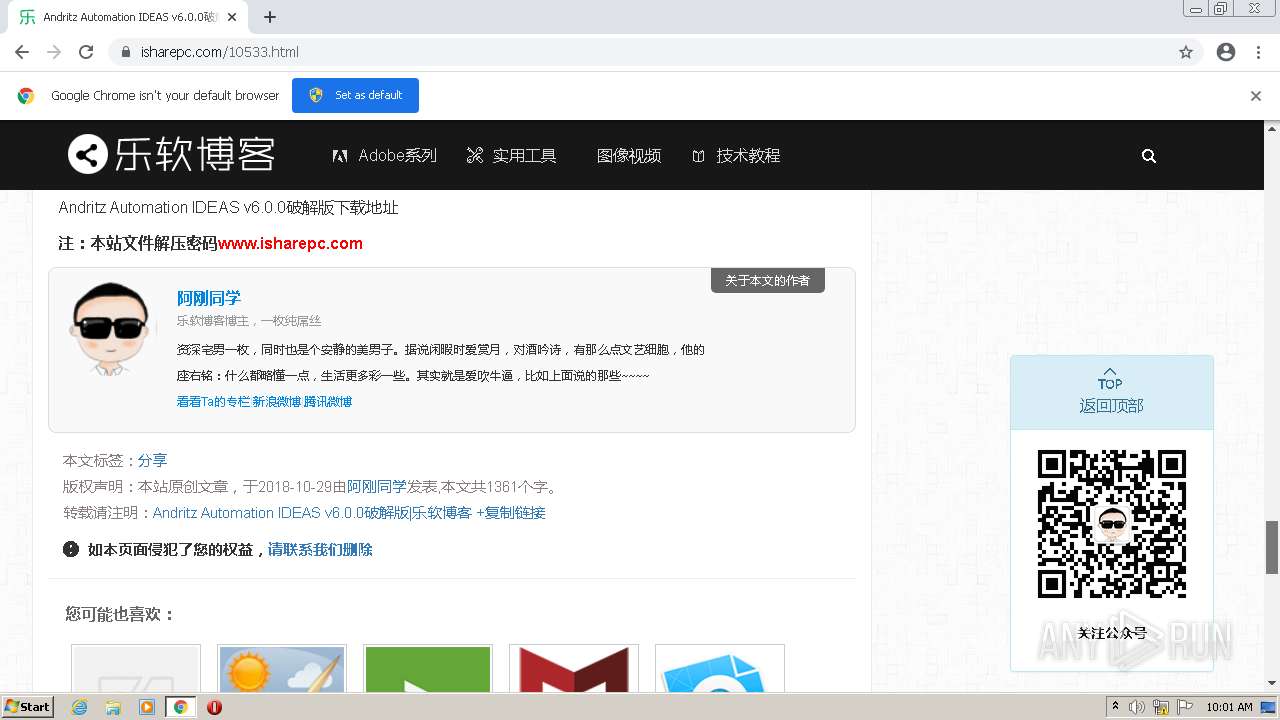Open the Chrome three-dot menu
This screenshot has width=1280, height=720.
tap(1258, 52)
